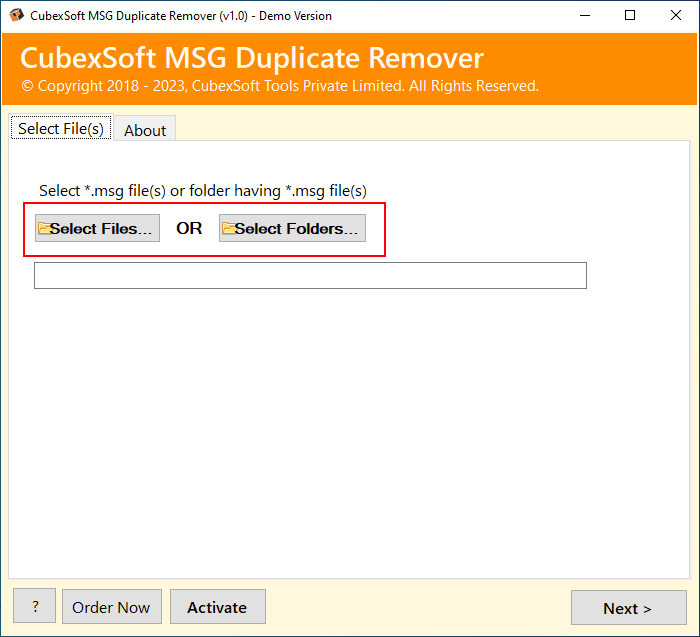Click the CubexSoft app icon in title bar
Screen dimensions: 700x637
pos(17,15)
